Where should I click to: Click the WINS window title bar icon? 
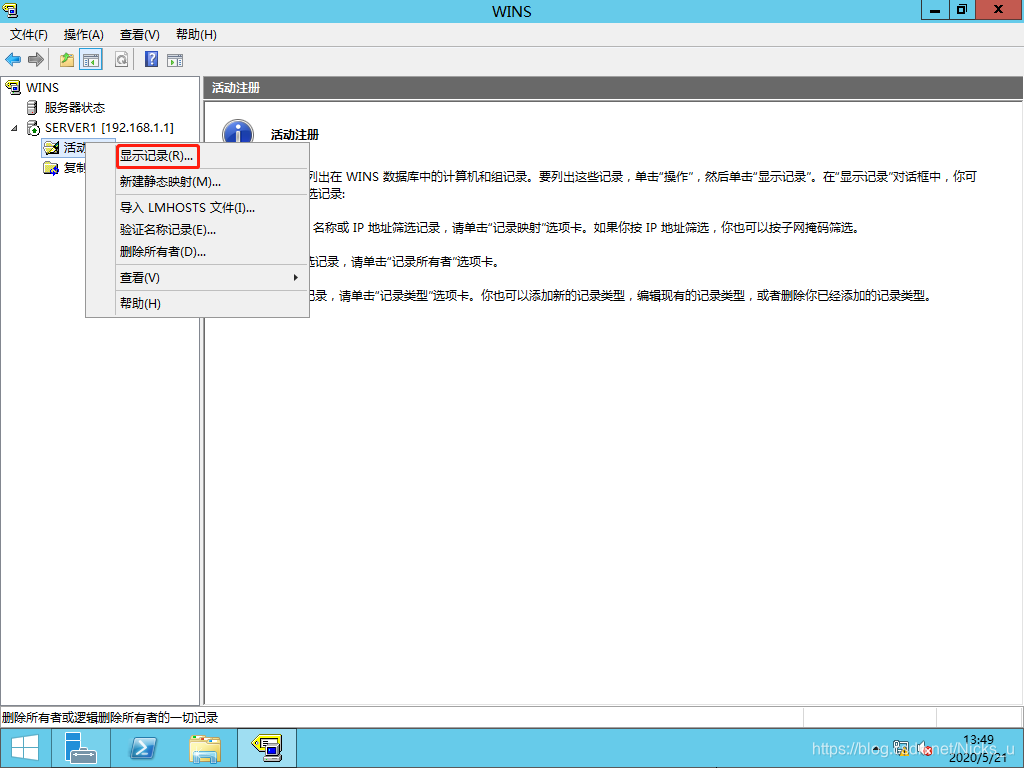10,10
